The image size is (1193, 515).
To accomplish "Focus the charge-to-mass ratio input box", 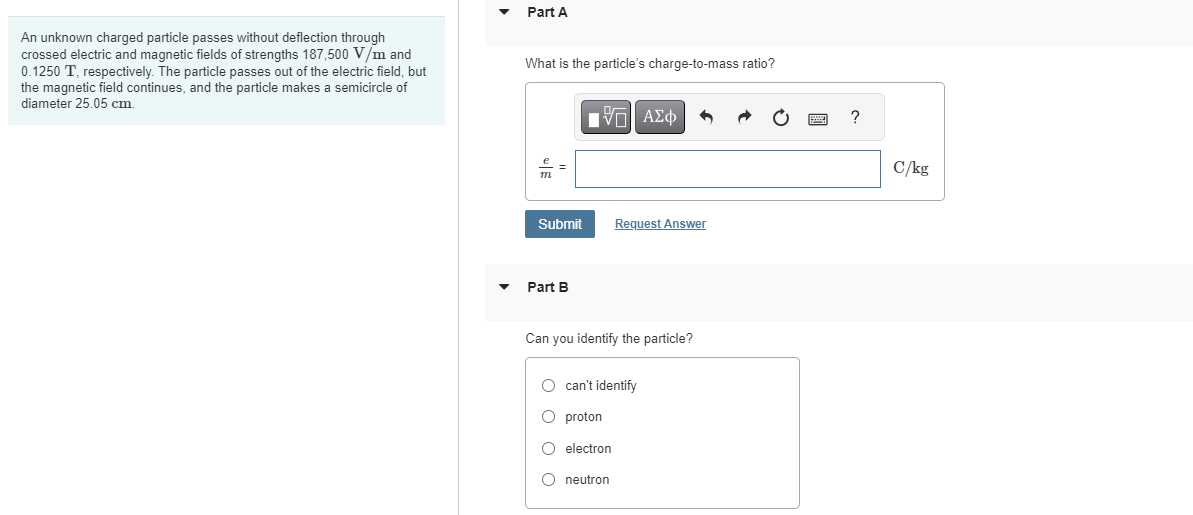I will pyautogui.click(x=728, y=169).
